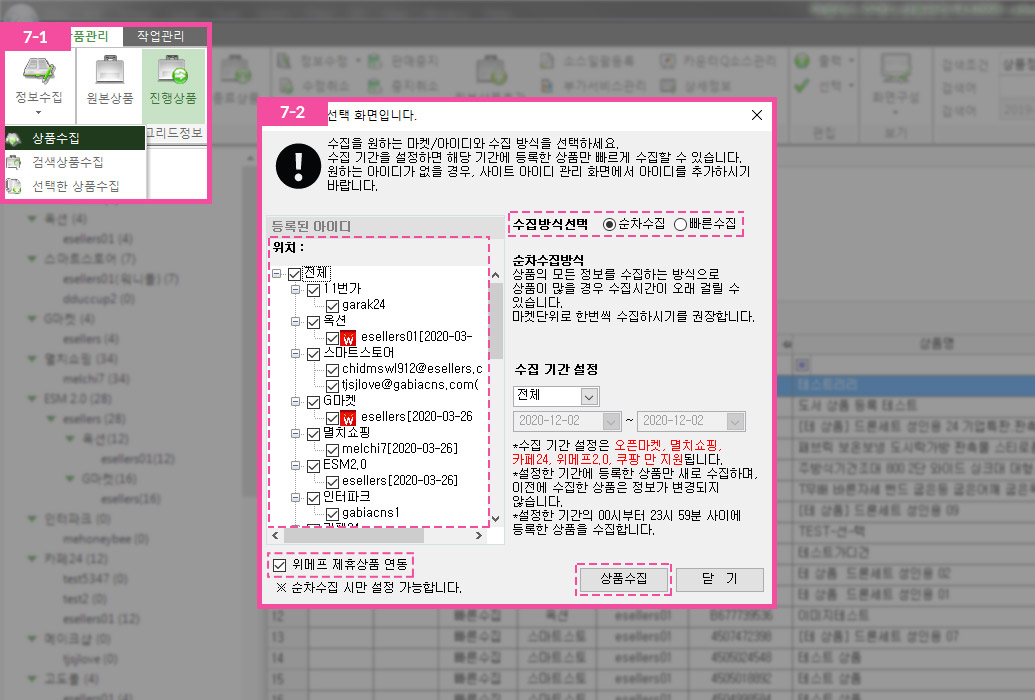
Task: Collapse the 전체 root tree node
Action: [x=277, y=273]
